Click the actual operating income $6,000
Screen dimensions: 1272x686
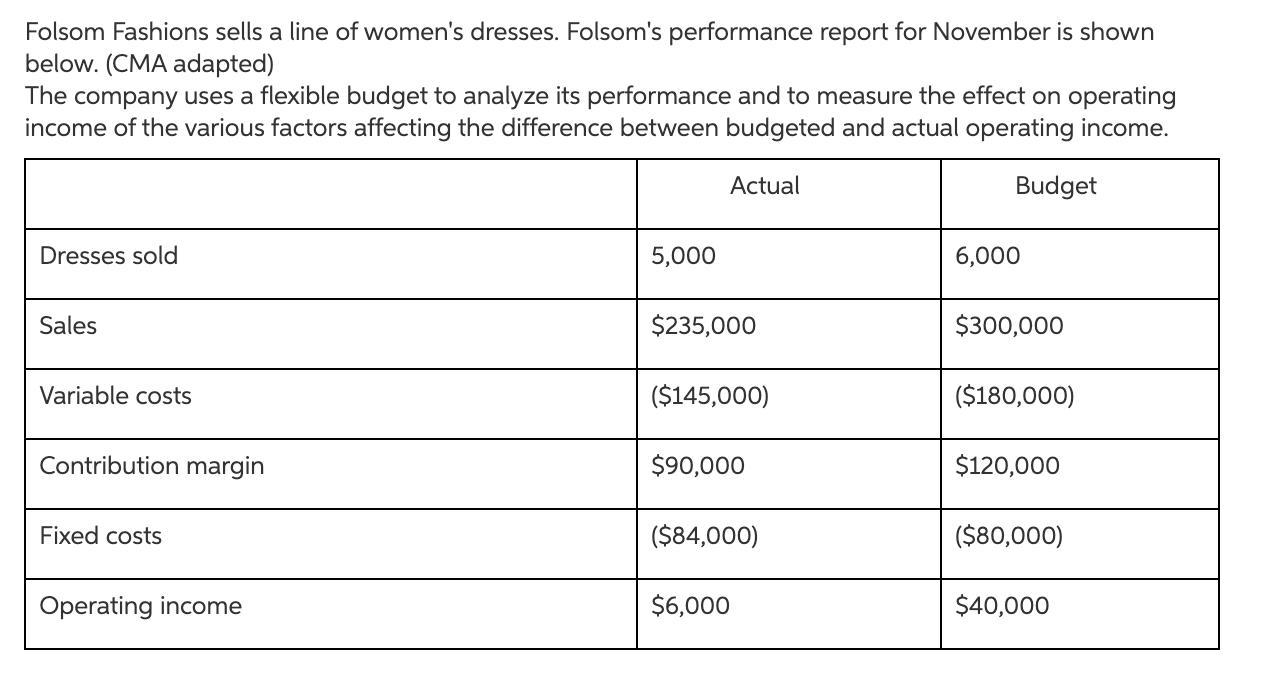[690, 606]
